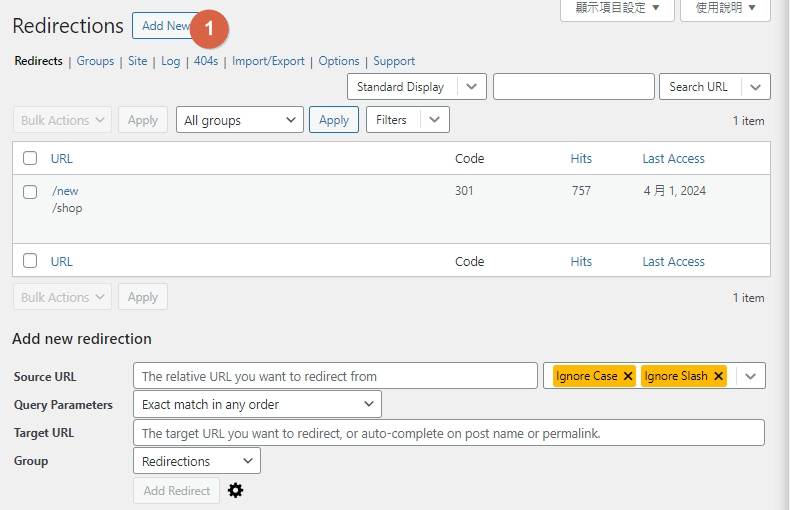790x510 pixels.
Task: Open the All groups dropdown
Action: coord(240,120)
